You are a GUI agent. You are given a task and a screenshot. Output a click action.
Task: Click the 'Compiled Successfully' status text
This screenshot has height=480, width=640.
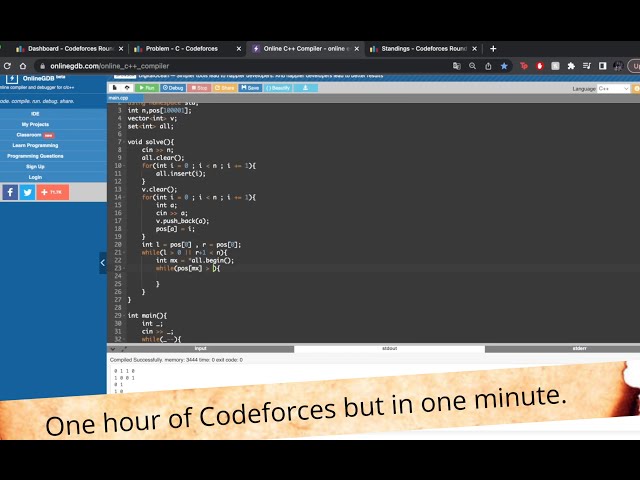pos(136,360)
